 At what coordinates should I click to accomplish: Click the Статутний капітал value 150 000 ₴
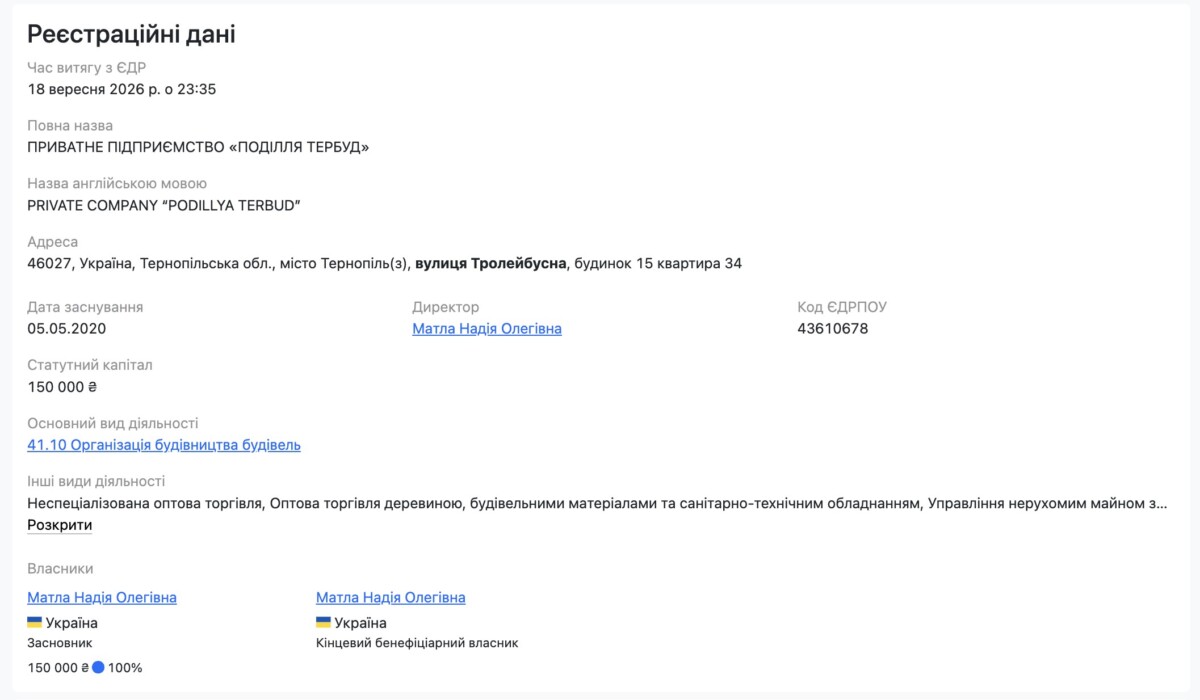62,387
